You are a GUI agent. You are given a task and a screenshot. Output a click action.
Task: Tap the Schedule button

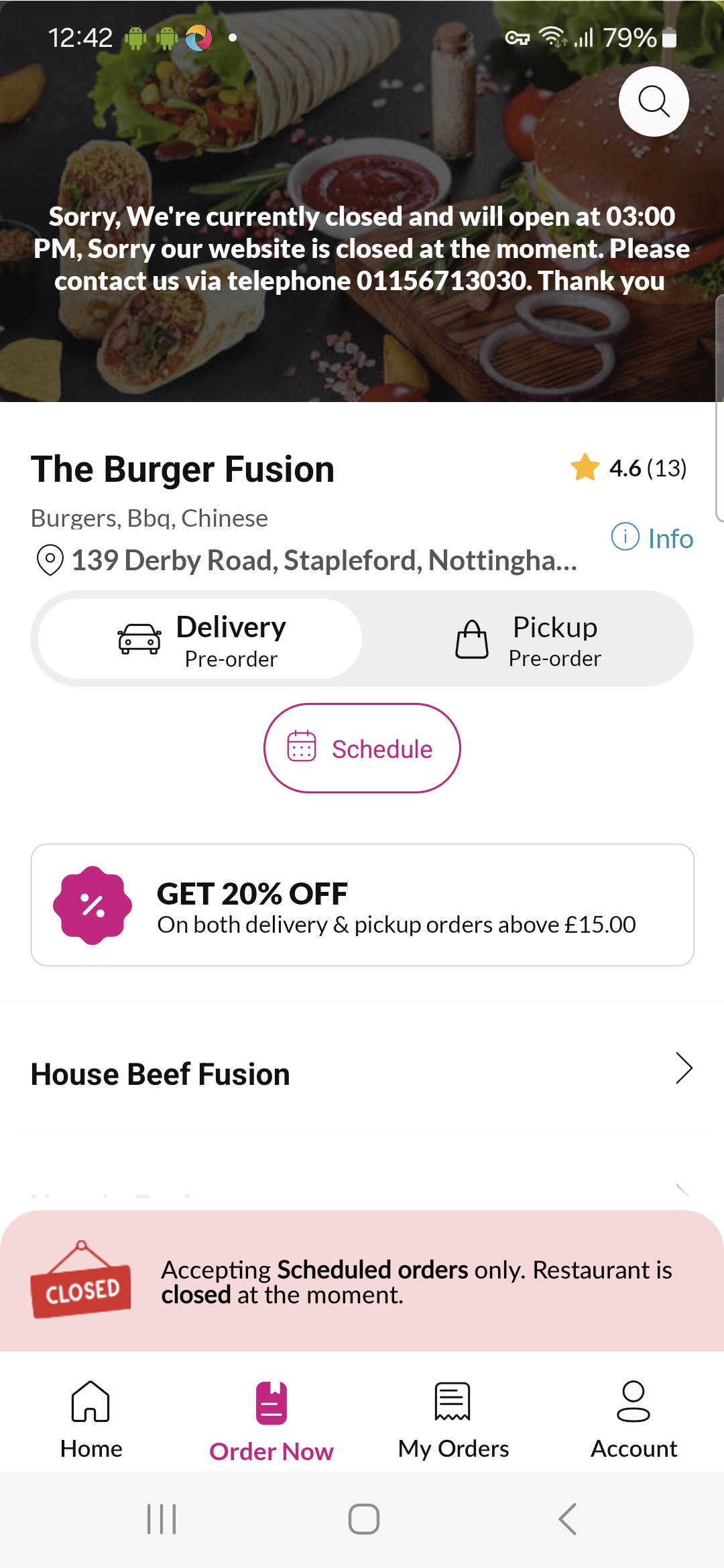362,748
